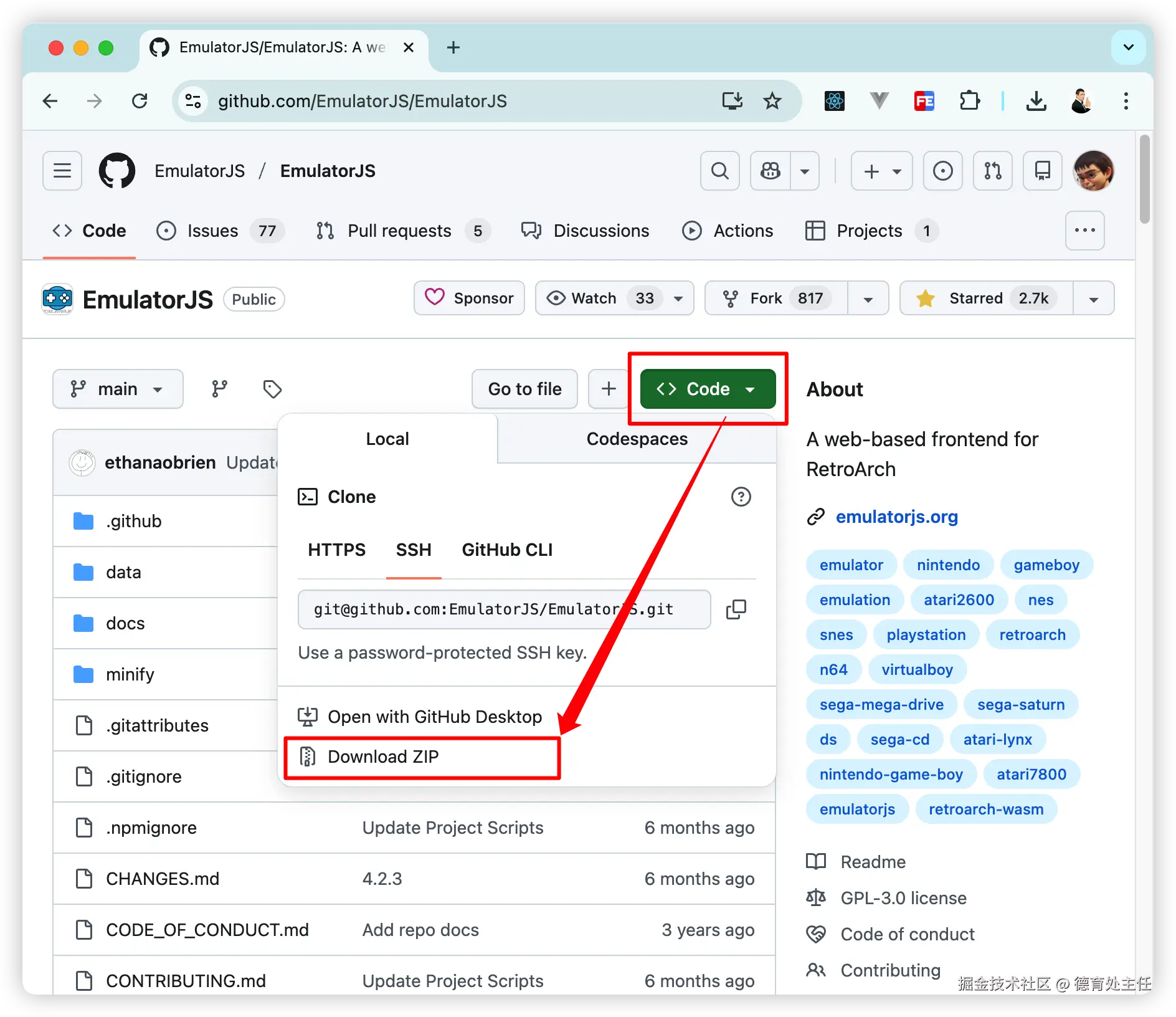1176x1017 pixels.
Task: Open the red FE extension icon
Action: coord(924,101)
